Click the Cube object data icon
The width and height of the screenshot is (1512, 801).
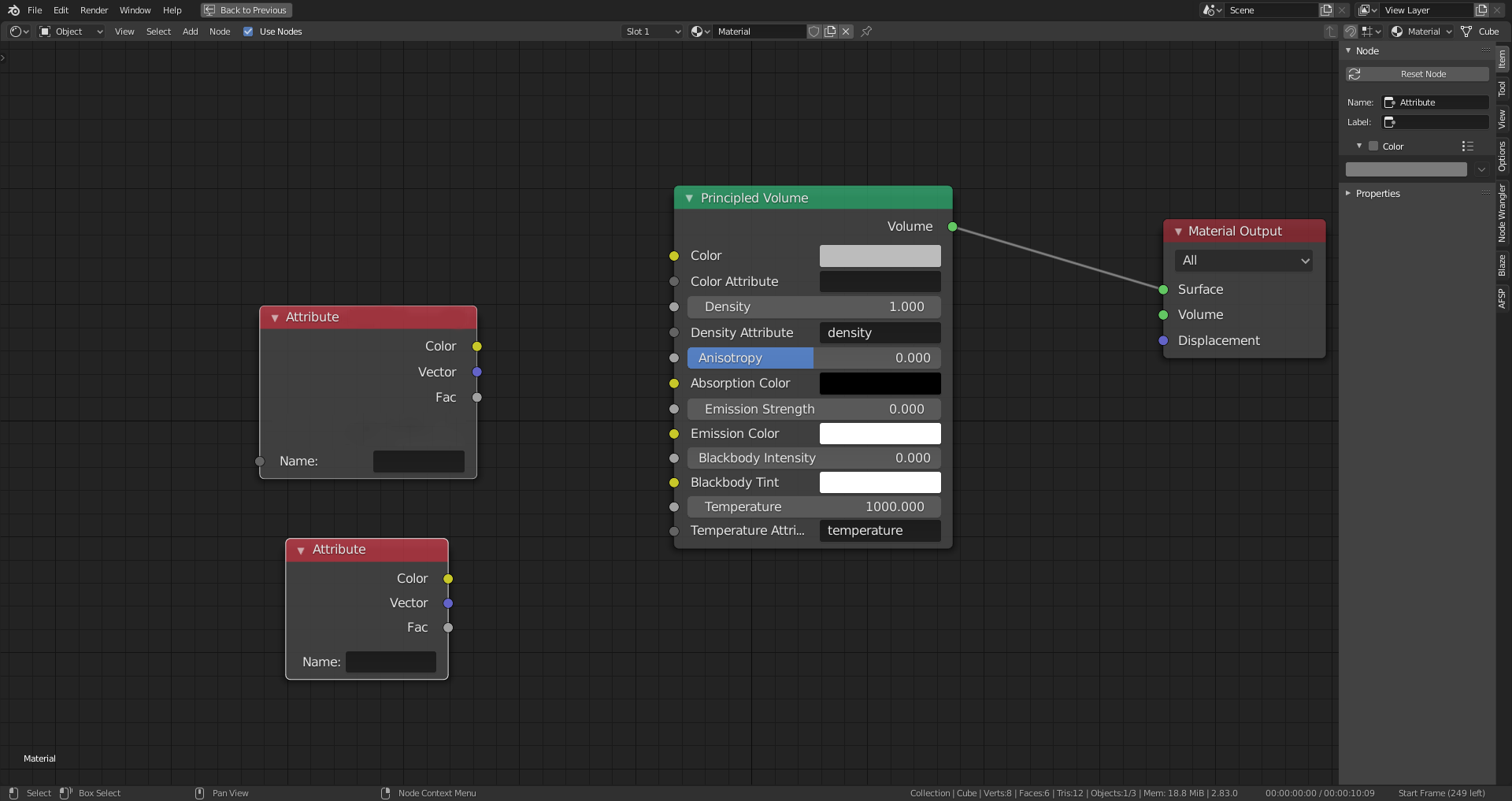point(1466,32)
